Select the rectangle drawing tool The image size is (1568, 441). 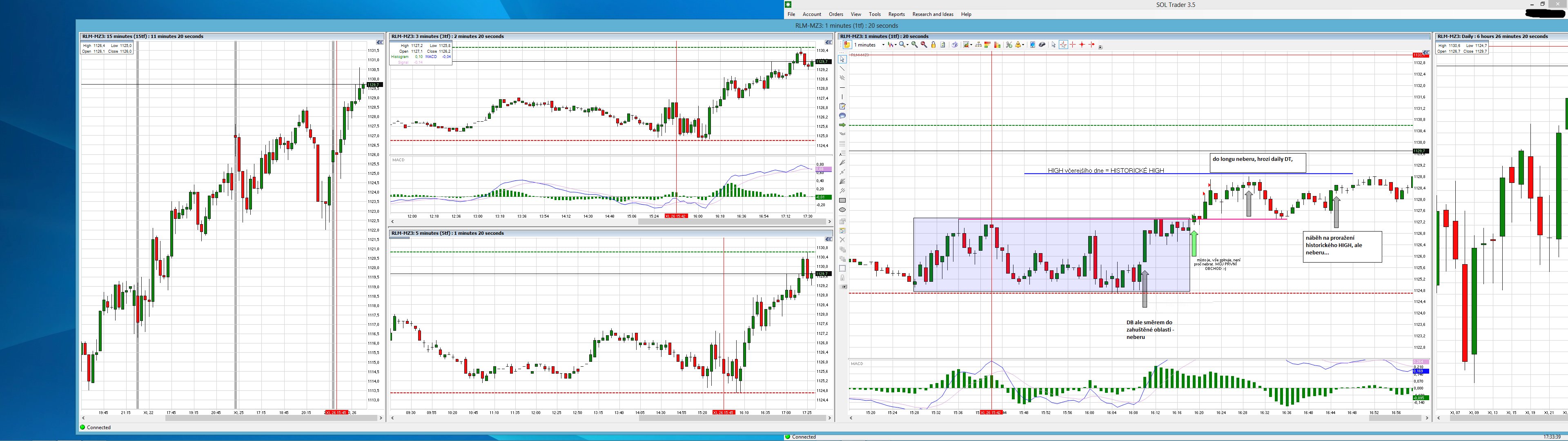(x=842, y=200)
